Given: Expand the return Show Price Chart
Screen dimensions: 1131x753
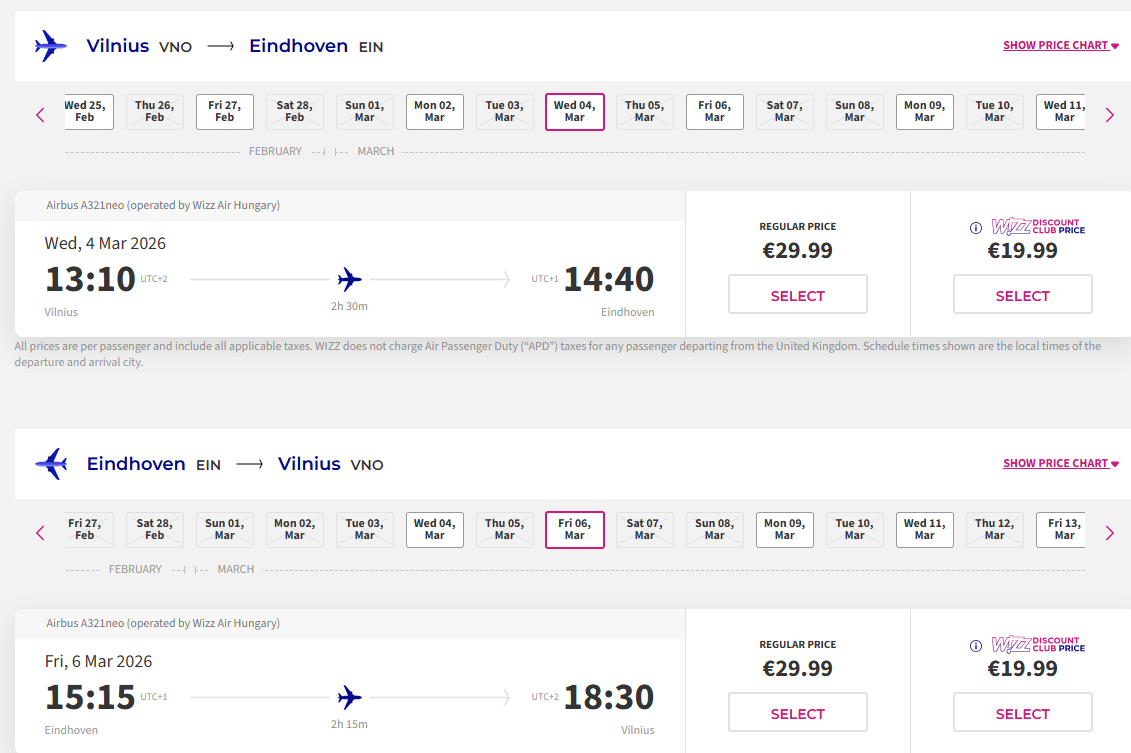Looking at the screenshot, I should (1060, 464).
